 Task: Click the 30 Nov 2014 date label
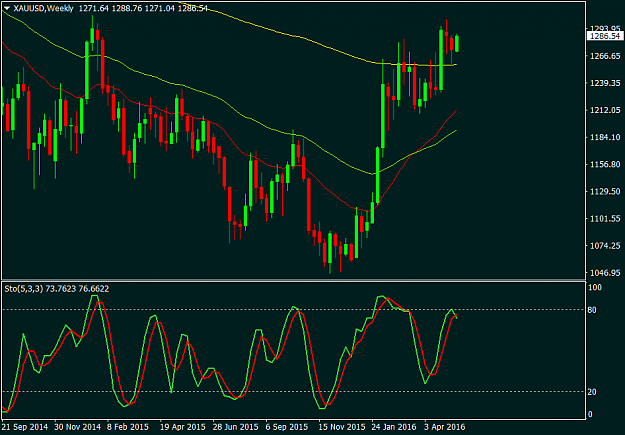(x=77, y=427)
